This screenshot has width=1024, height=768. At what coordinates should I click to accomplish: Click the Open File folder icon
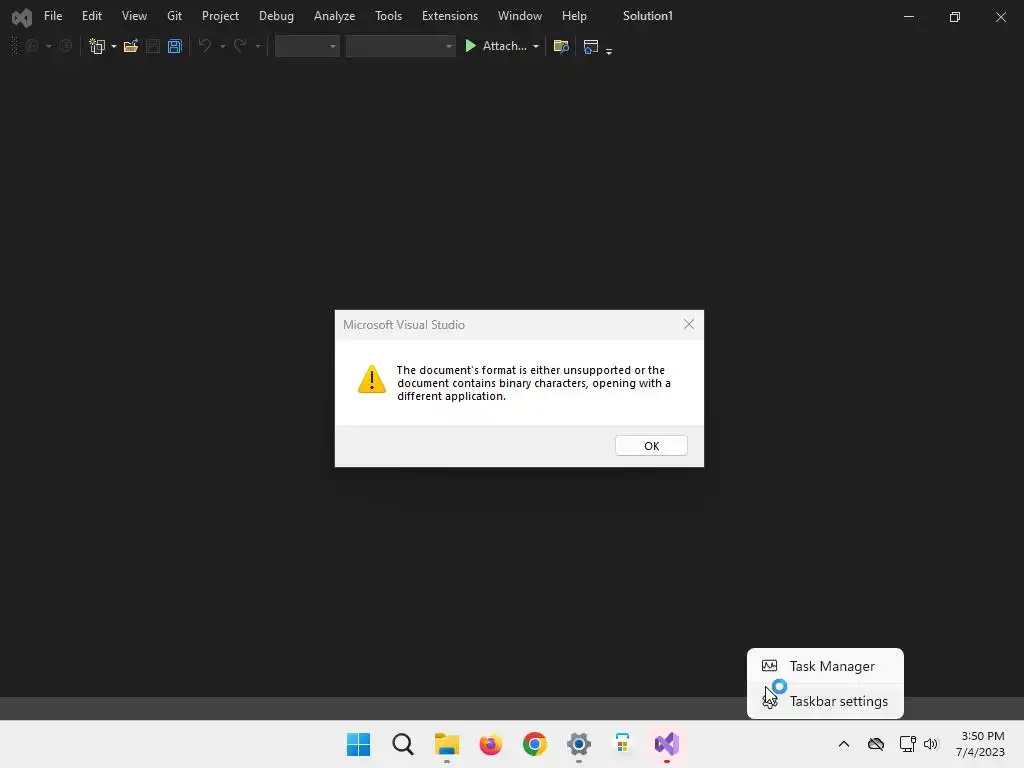(131, 46)
